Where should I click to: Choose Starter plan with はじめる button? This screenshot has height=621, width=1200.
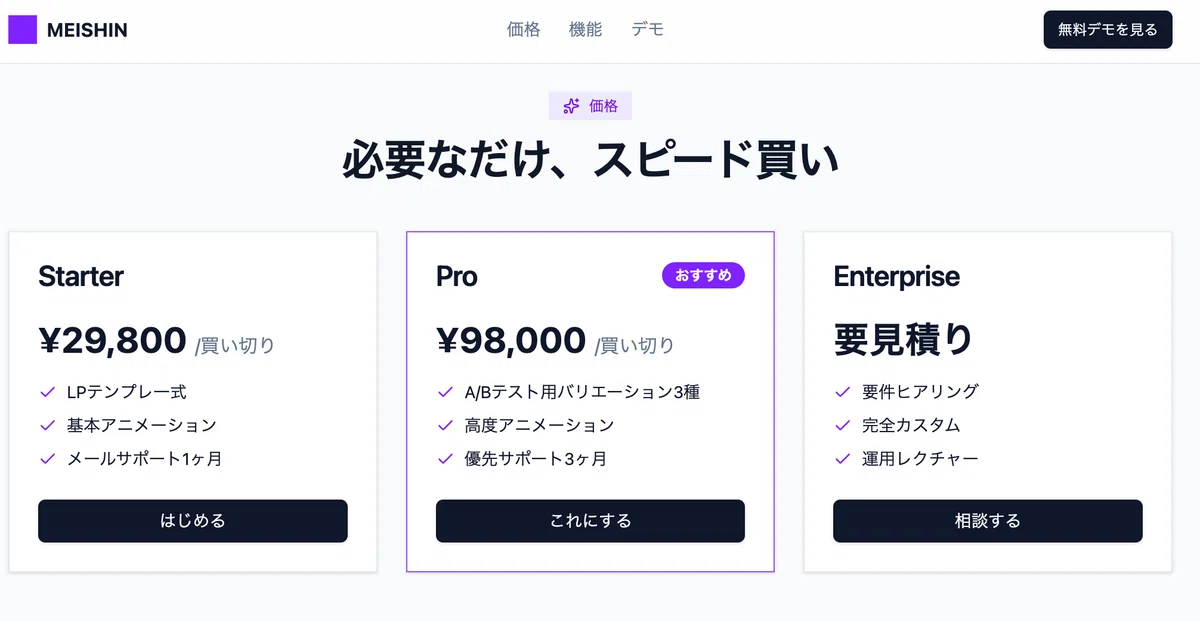pos(193,521)
